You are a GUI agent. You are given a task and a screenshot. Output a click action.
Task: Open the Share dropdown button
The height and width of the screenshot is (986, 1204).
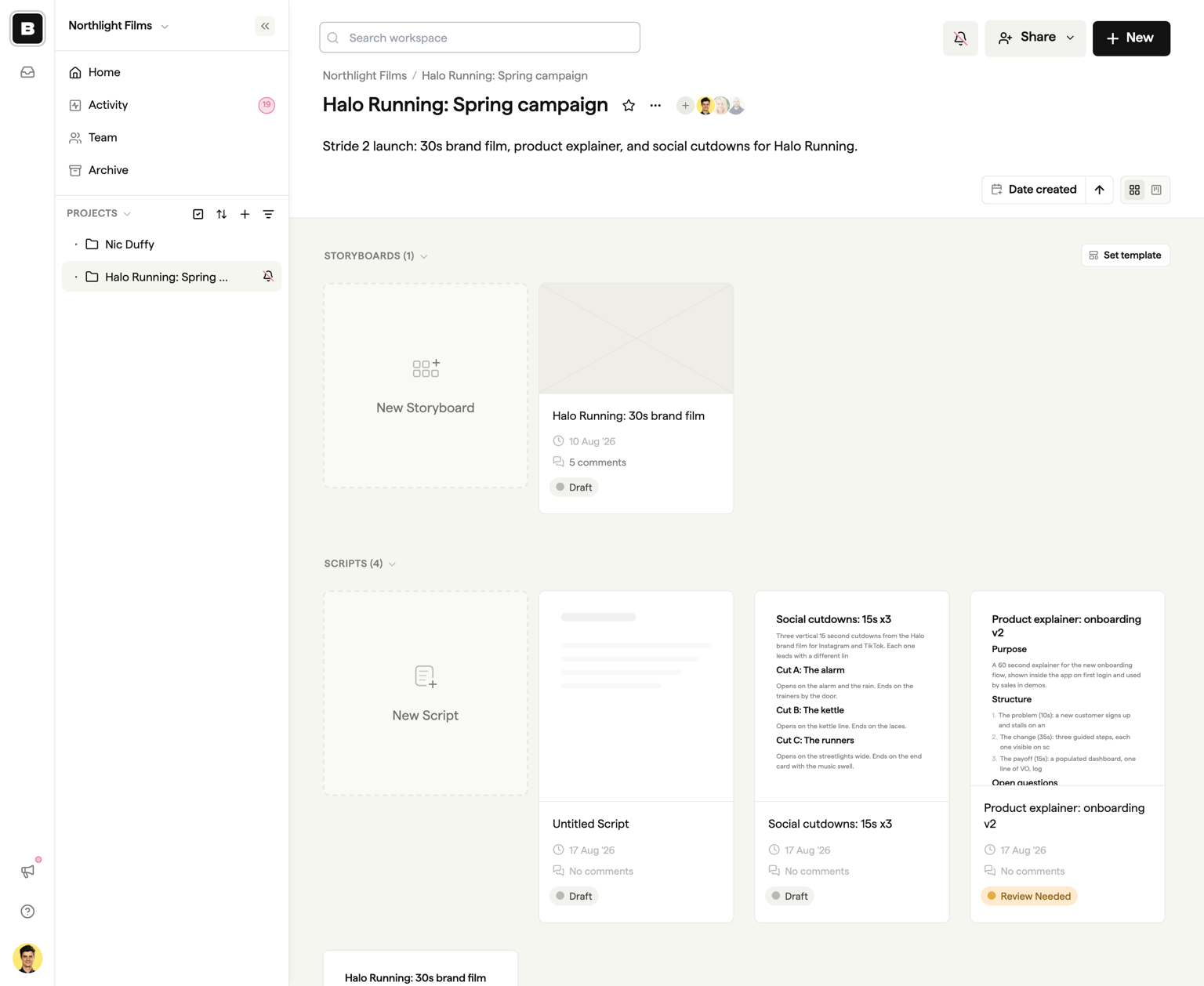(x=1035, y=38)
